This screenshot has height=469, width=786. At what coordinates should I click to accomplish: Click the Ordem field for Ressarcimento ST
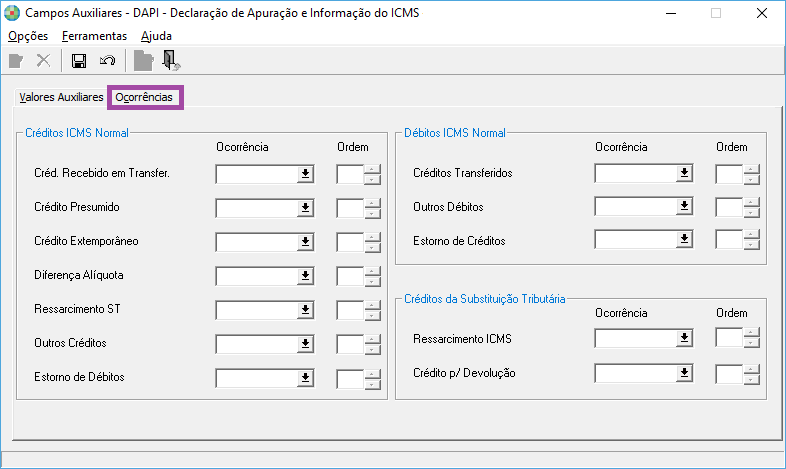(349, 310)
